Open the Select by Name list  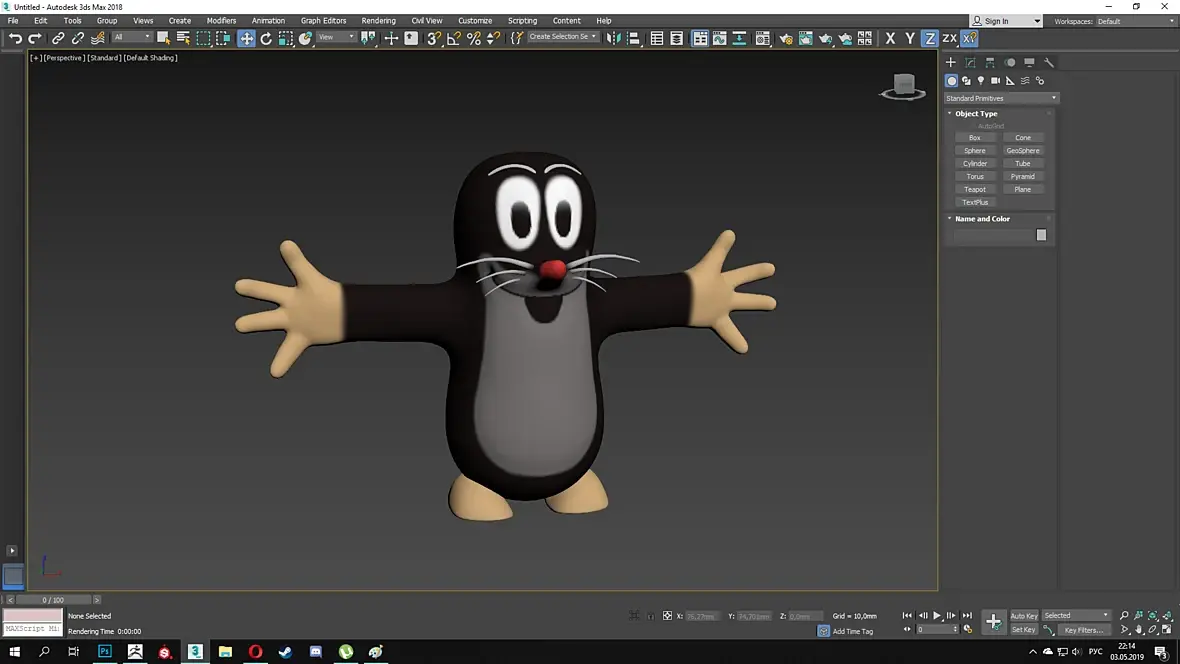(x=183, y=38)
